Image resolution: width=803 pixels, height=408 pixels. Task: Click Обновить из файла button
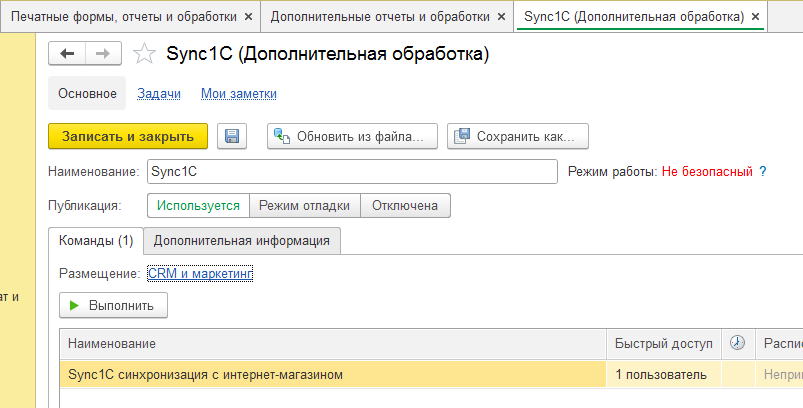tap(351, 136)
